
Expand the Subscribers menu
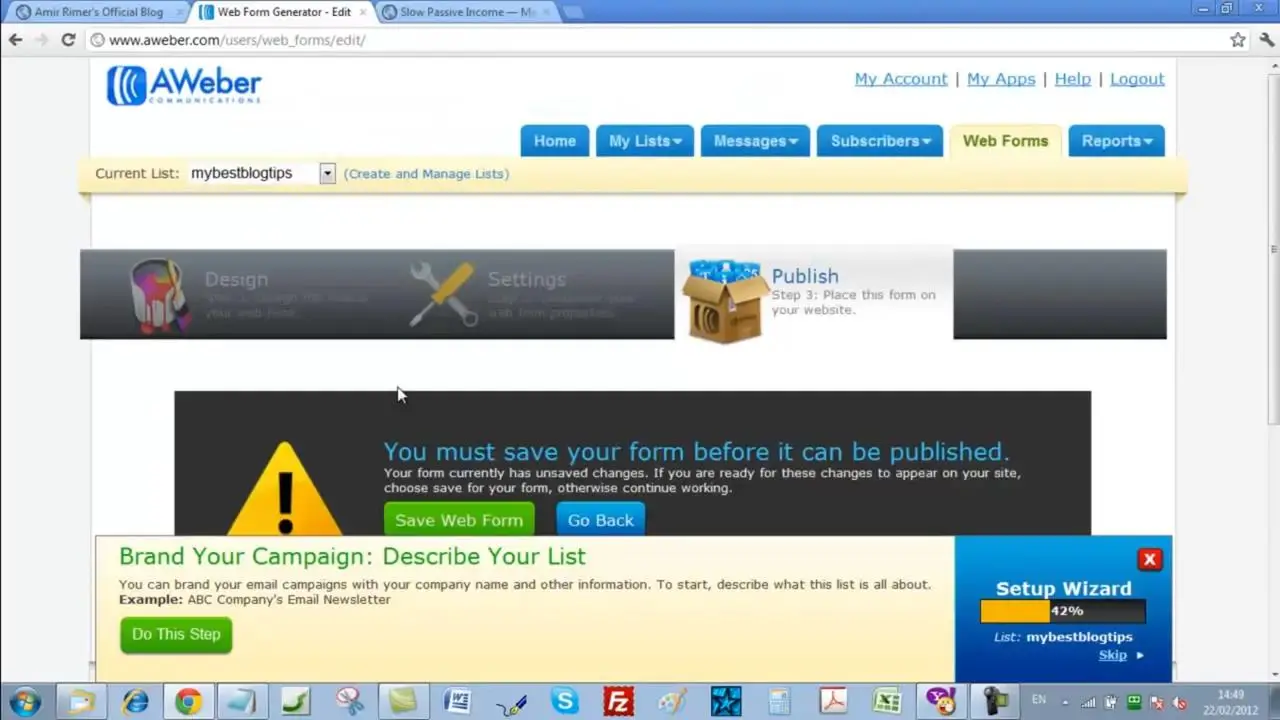(x=880, y=141)
